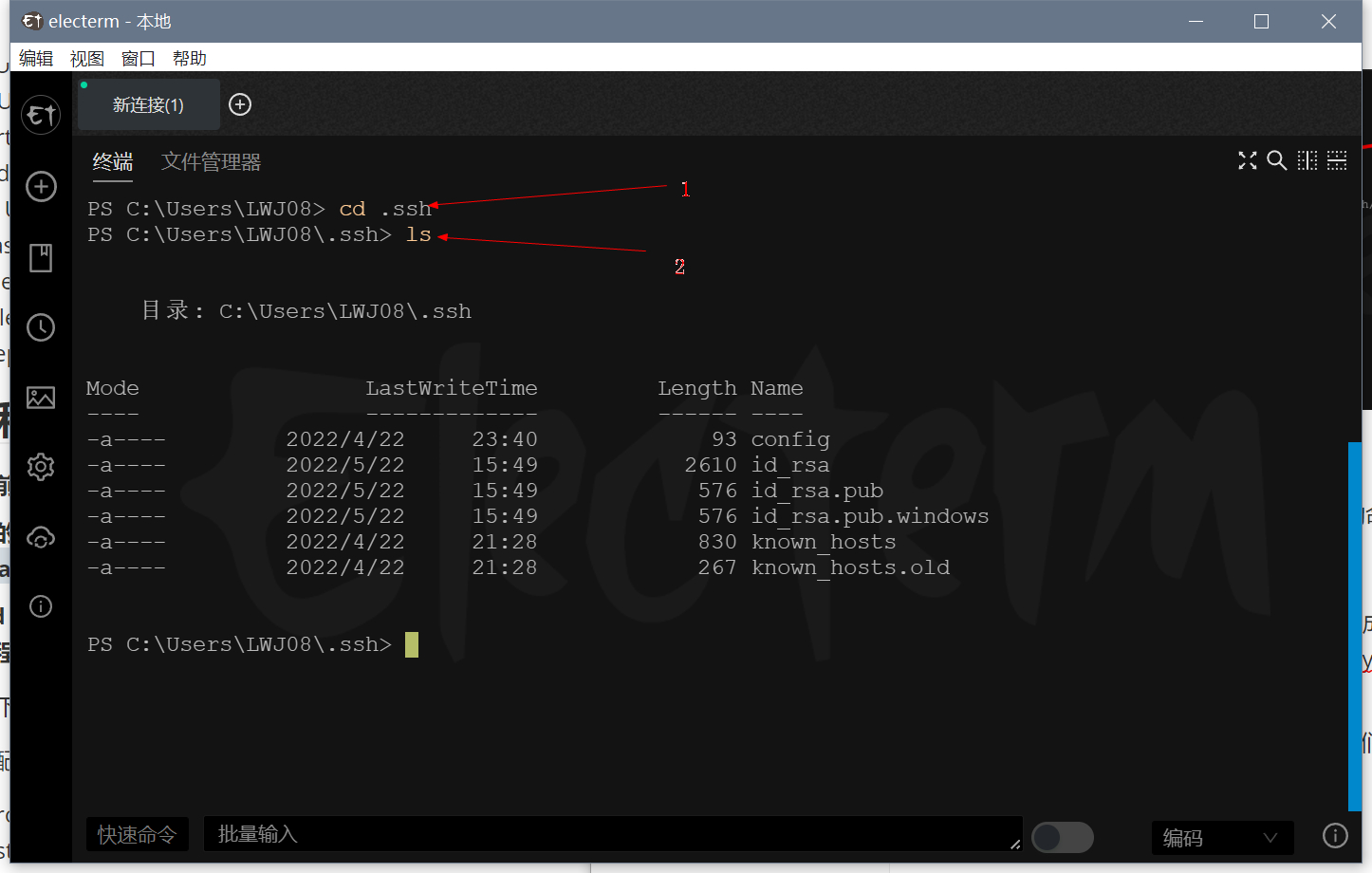Screen dimensions: 1372x873
Task: Open the 窗口 menu
Action: tap(139, 59)
